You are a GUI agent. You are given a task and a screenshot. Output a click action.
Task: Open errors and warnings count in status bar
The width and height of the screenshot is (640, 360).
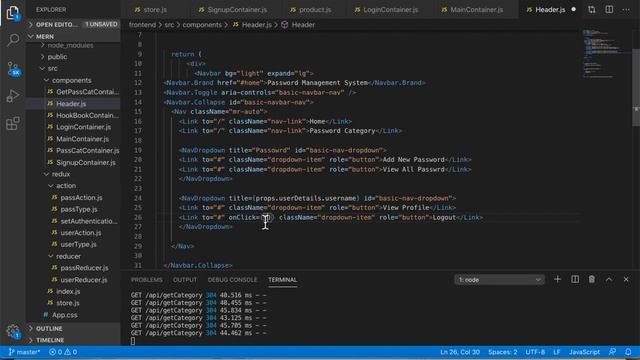click(63, 352)
